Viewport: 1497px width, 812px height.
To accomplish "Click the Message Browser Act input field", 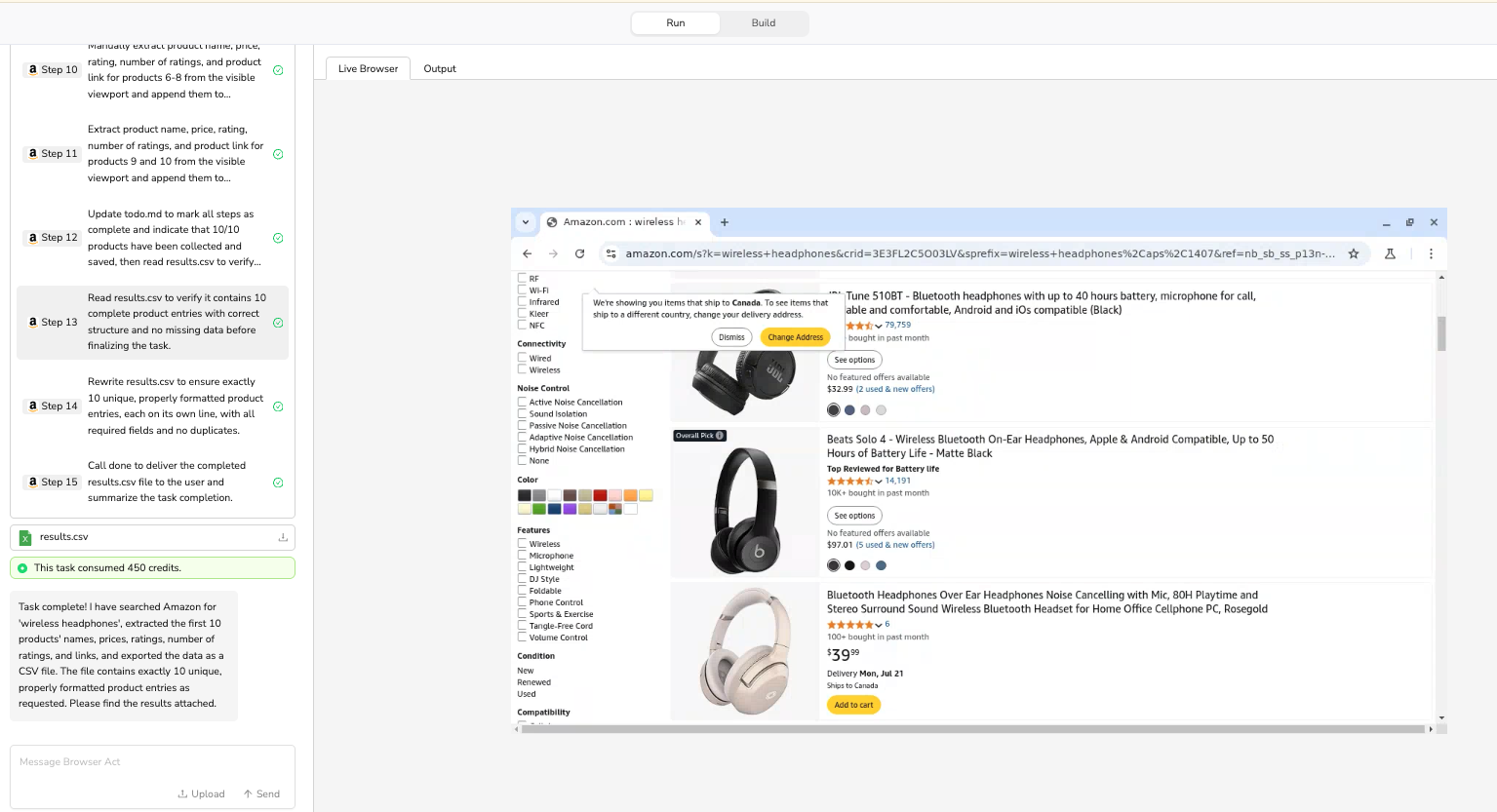I will [x=152, y=762].
